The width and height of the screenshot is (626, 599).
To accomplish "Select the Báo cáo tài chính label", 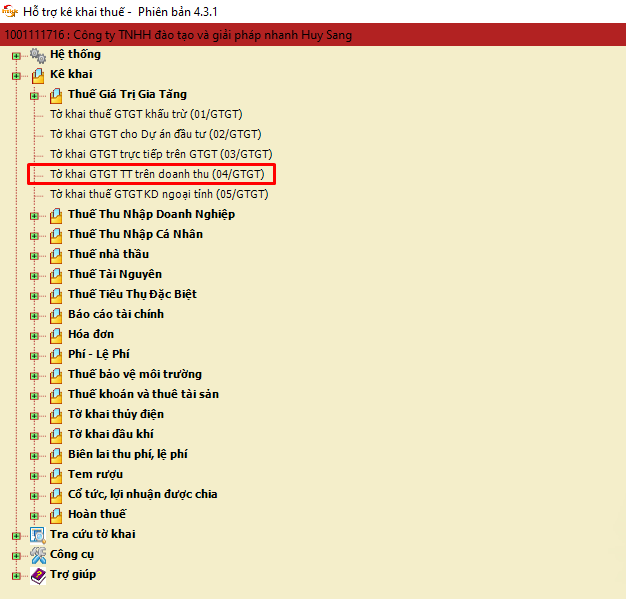I will pos(116,314).
